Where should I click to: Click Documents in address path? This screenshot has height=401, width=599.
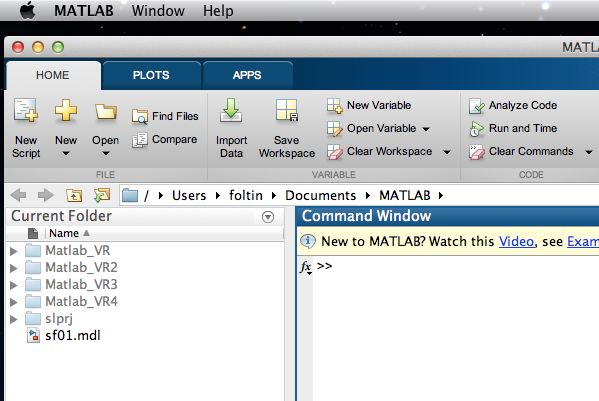pos(321,196)
